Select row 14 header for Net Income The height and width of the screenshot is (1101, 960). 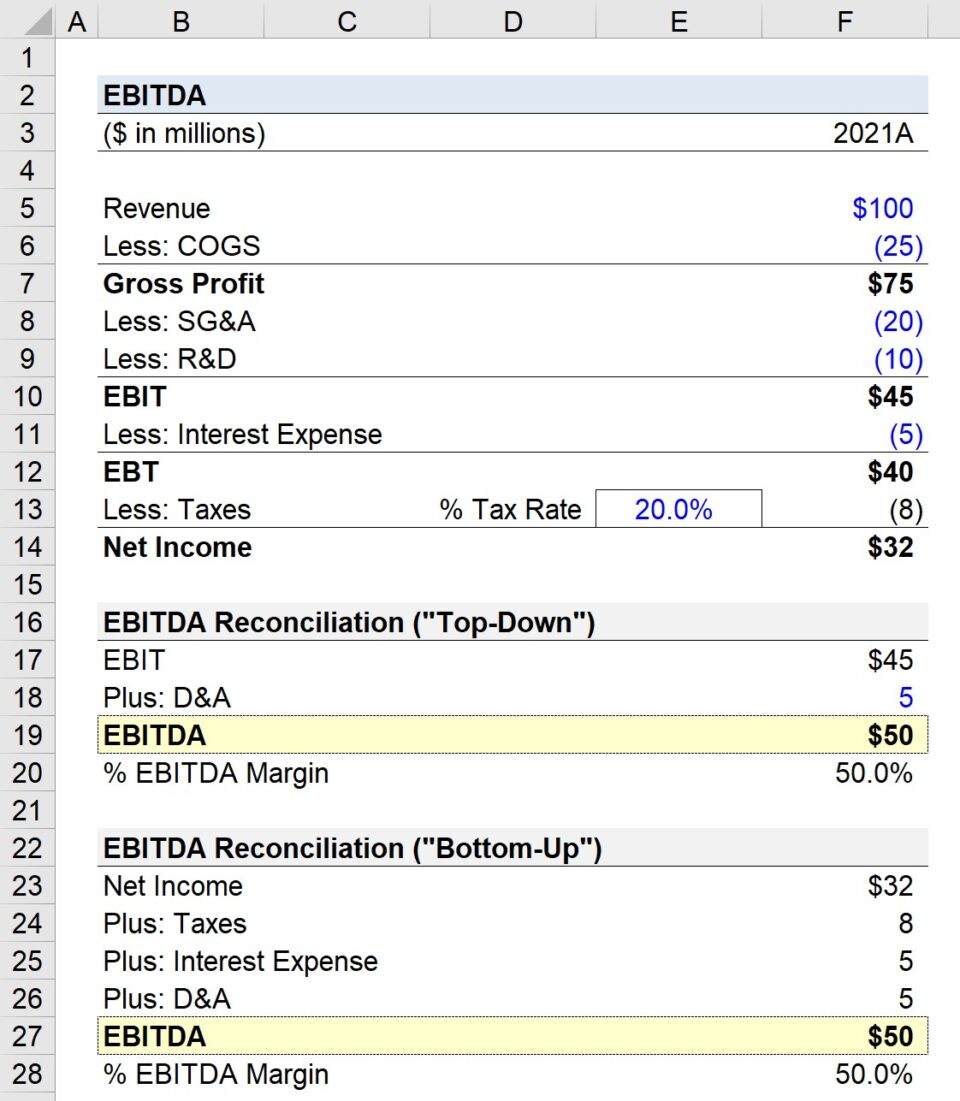point(22,547)
